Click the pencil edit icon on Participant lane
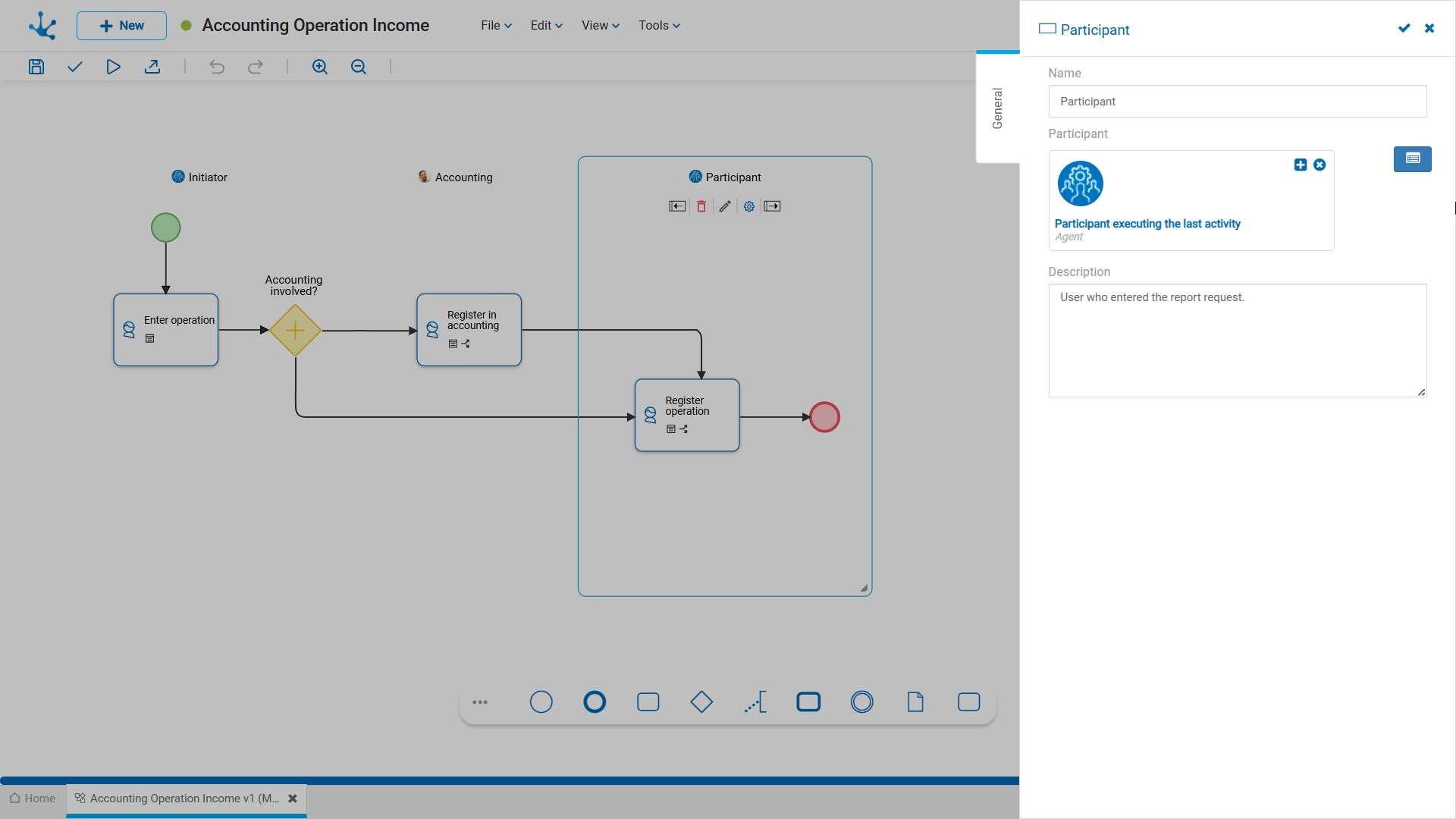This screenshot has height=819, width=1456. [x=725, y=206]
